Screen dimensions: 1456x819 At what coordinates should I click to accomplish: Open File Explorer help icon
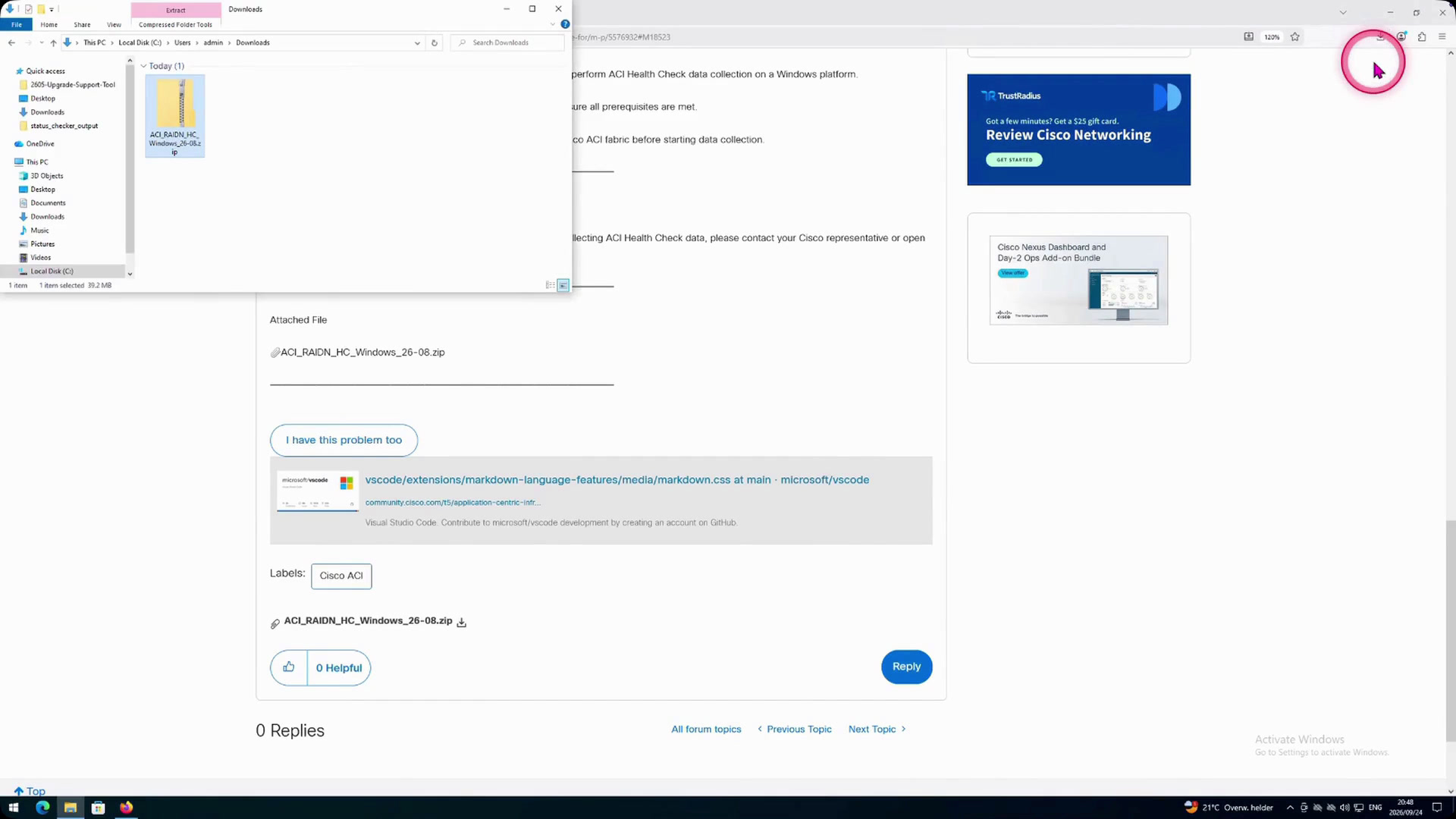[x=565, y=24]
